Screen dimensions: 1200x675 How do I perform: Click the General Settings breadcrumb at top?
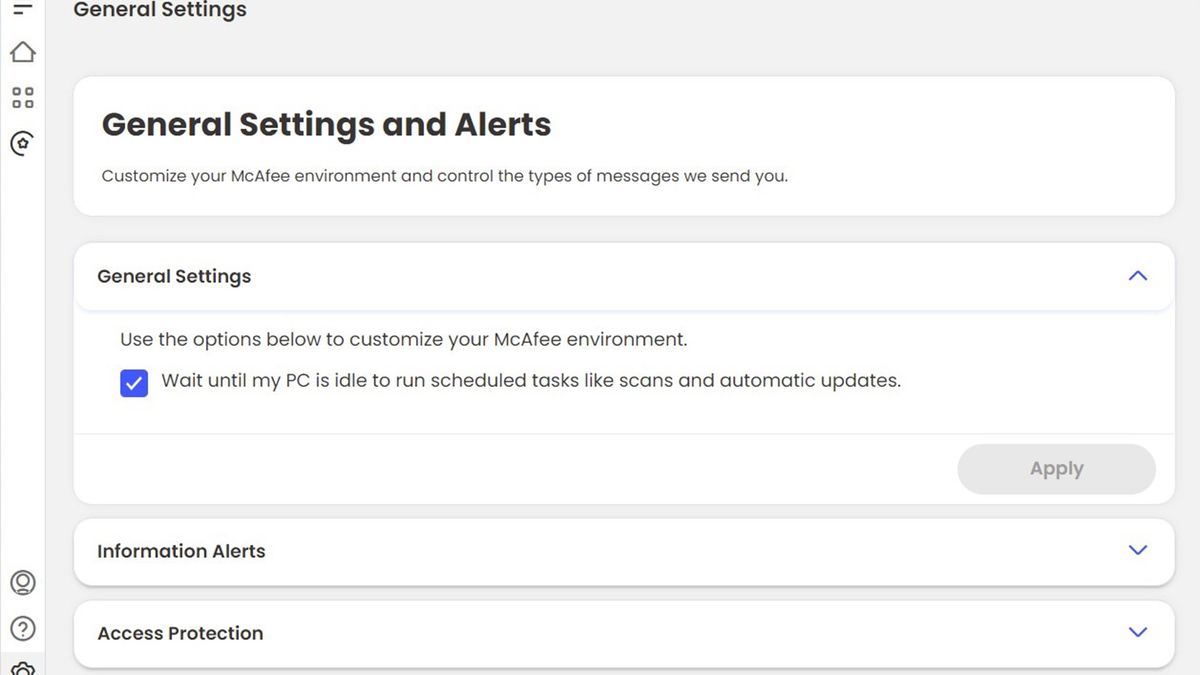coord(159,10)
